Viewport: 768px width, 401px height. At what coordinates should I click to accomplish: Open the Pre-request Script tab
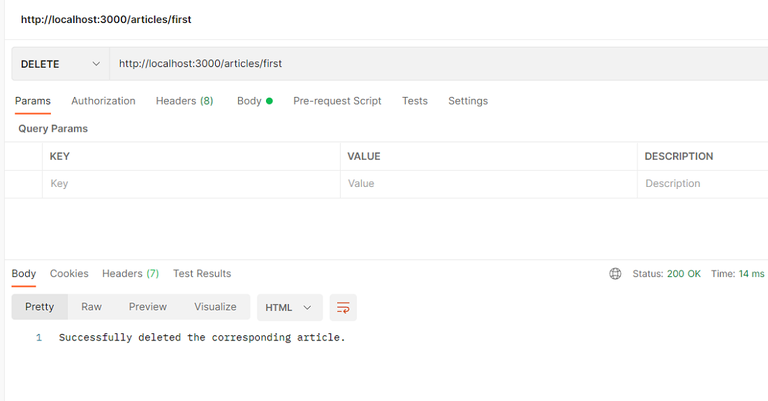coord(337,101)
